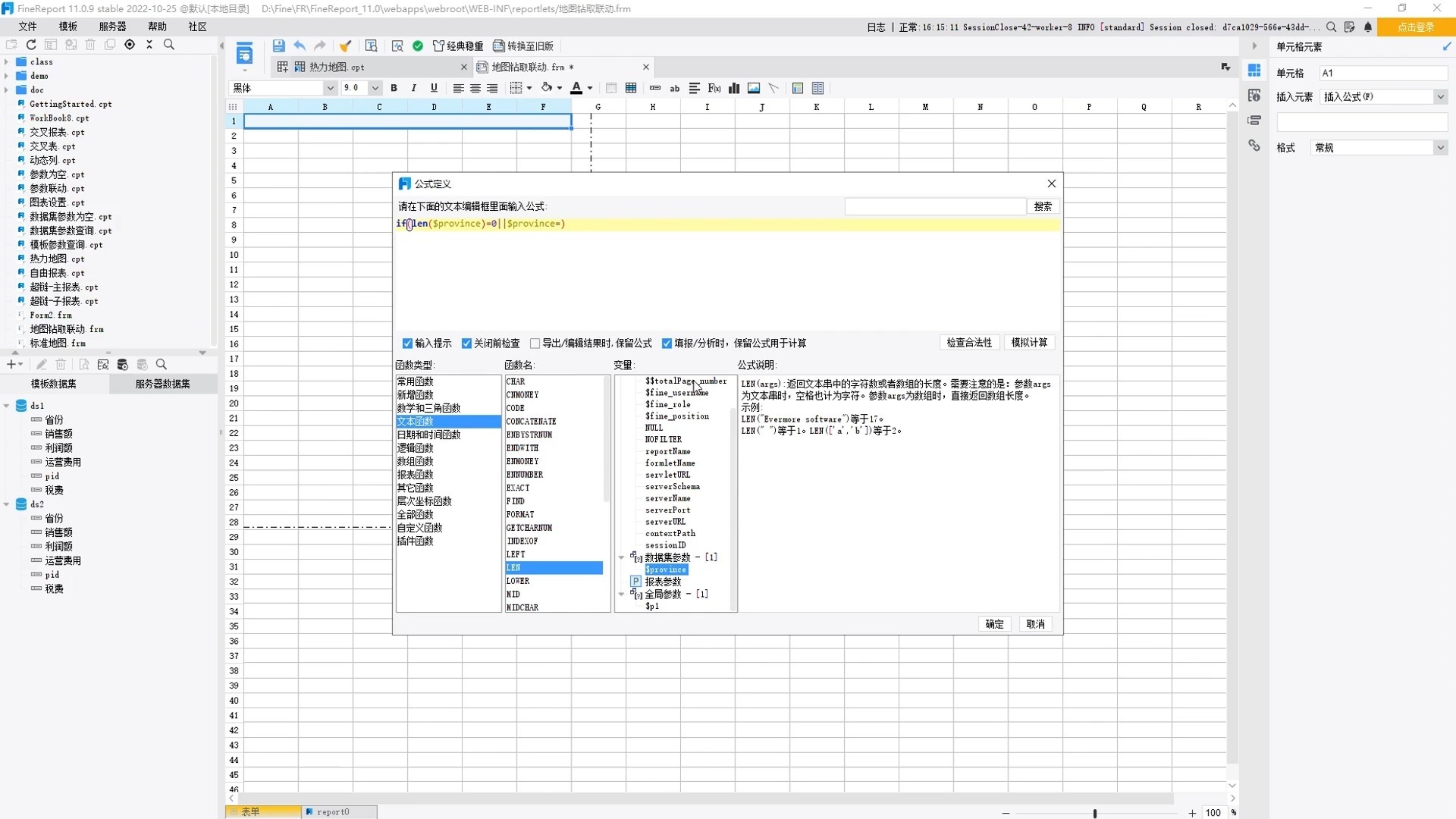Click the 模拟计算 button

pos(1030,343)
